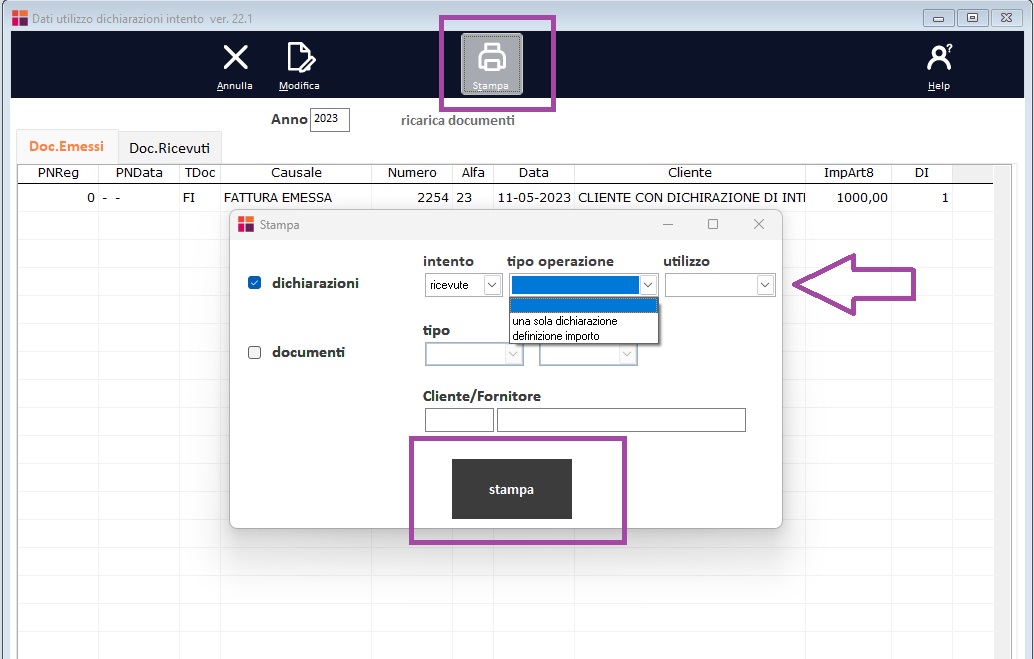1034x659 pixels.
Task: Click the PNData column header
Action: [x=139, y=173]
